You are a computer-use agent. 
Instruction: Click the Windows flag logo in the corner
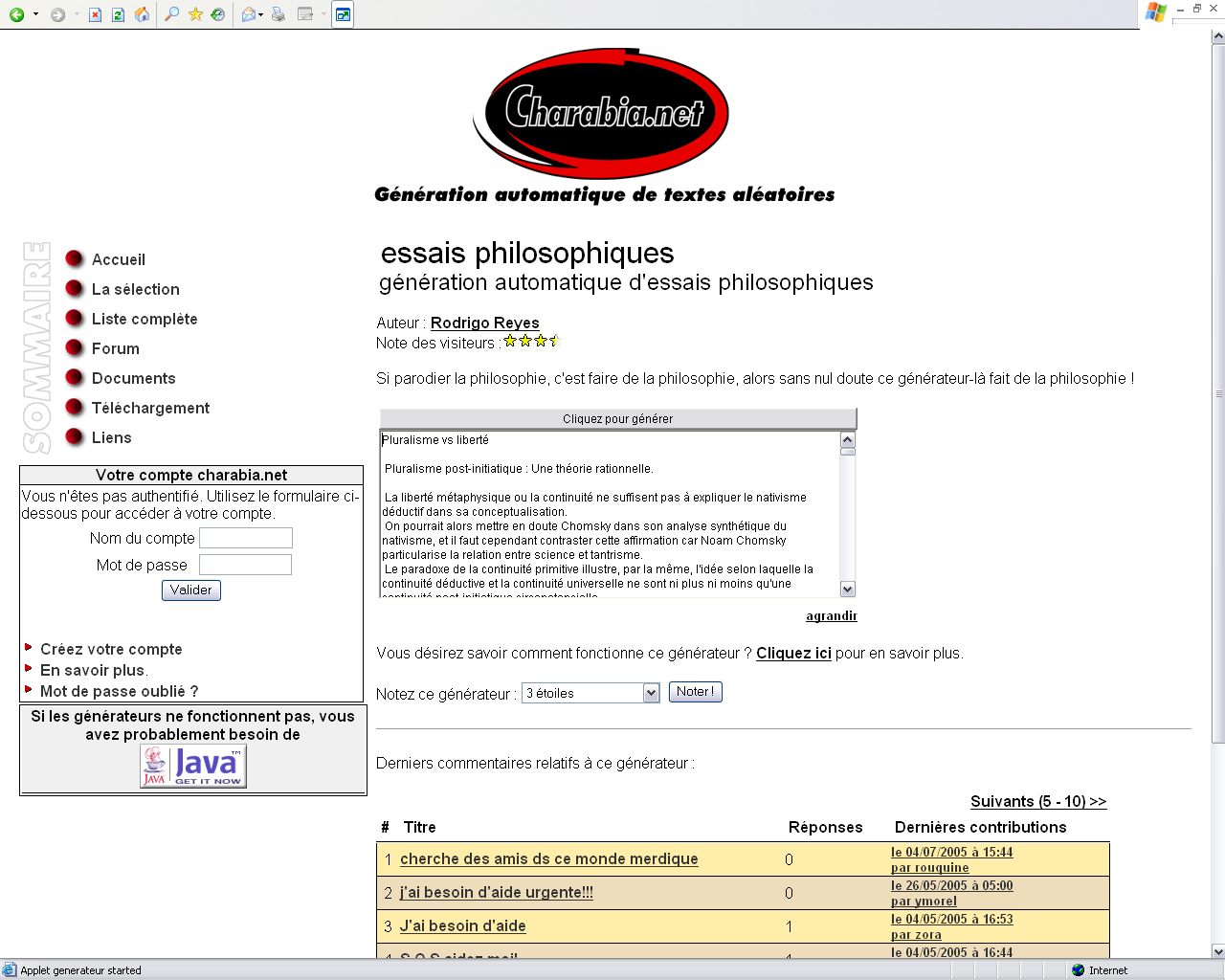pos(1156,12)
